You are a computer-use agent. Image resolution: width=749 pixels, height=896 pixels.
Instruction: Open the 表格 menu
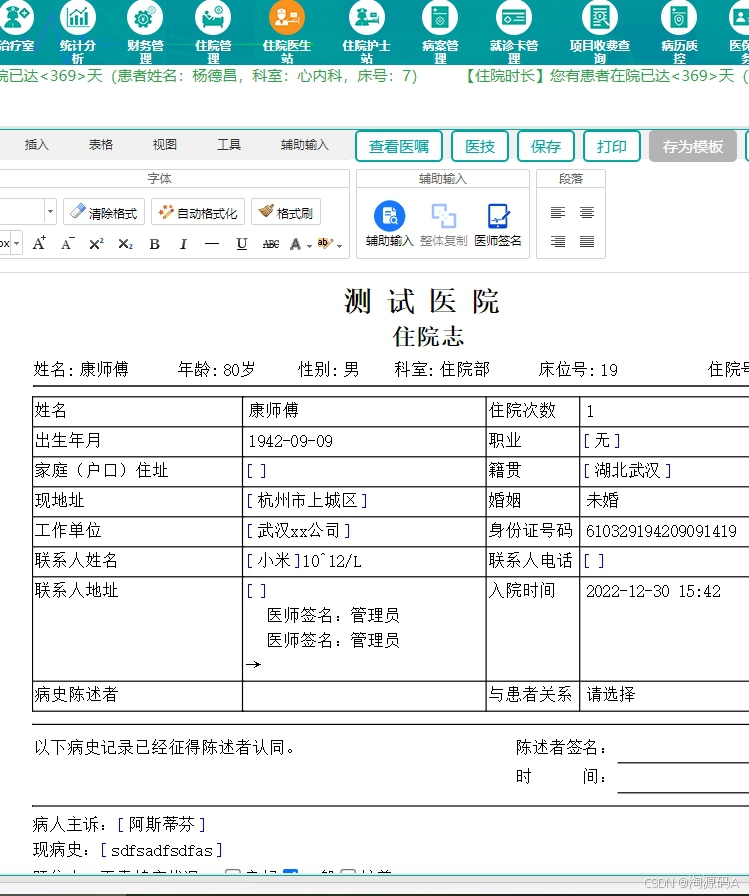tap(101, 145)
